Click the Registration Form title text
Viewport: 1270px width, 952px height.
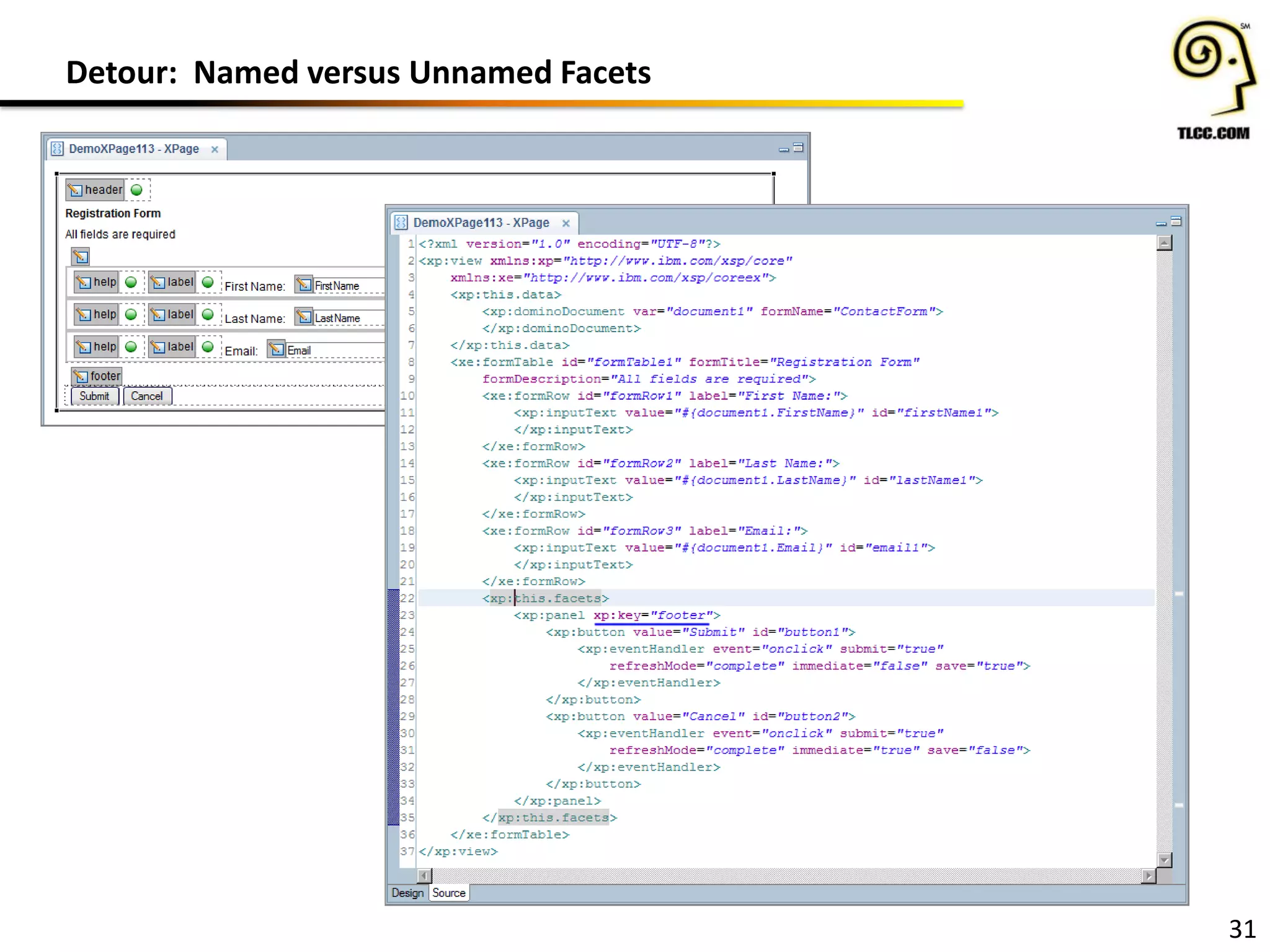[x=113, y=213]
